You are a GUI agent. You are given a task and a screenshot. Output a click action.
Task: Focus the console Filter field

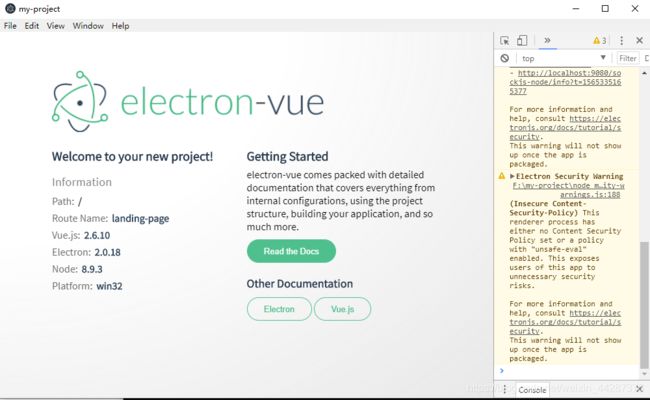pos(628,58)
